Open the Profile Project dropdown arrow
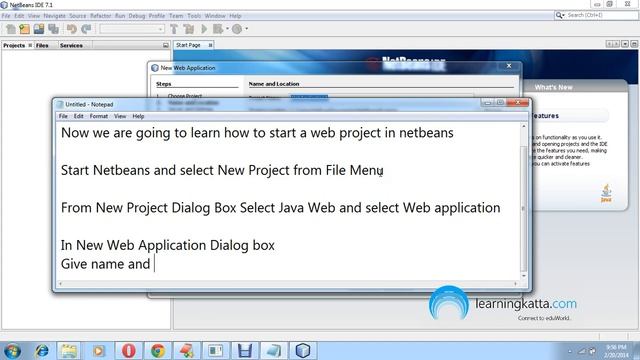 point(247,29)
